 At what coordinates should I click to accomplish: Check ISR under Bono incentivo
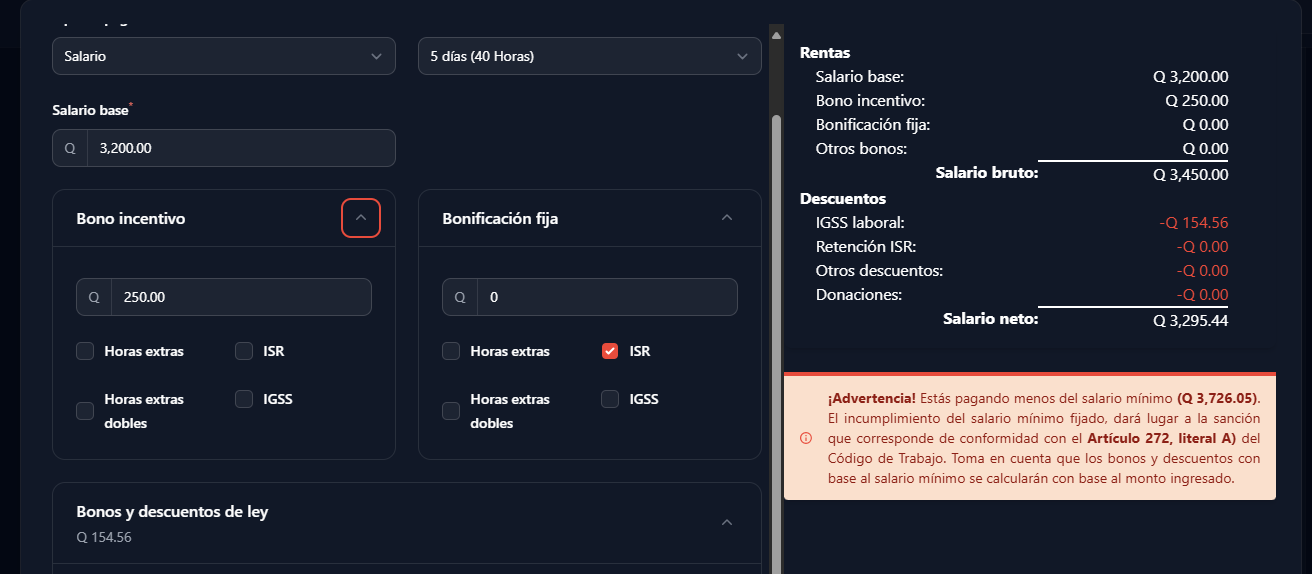pos(244,351)
